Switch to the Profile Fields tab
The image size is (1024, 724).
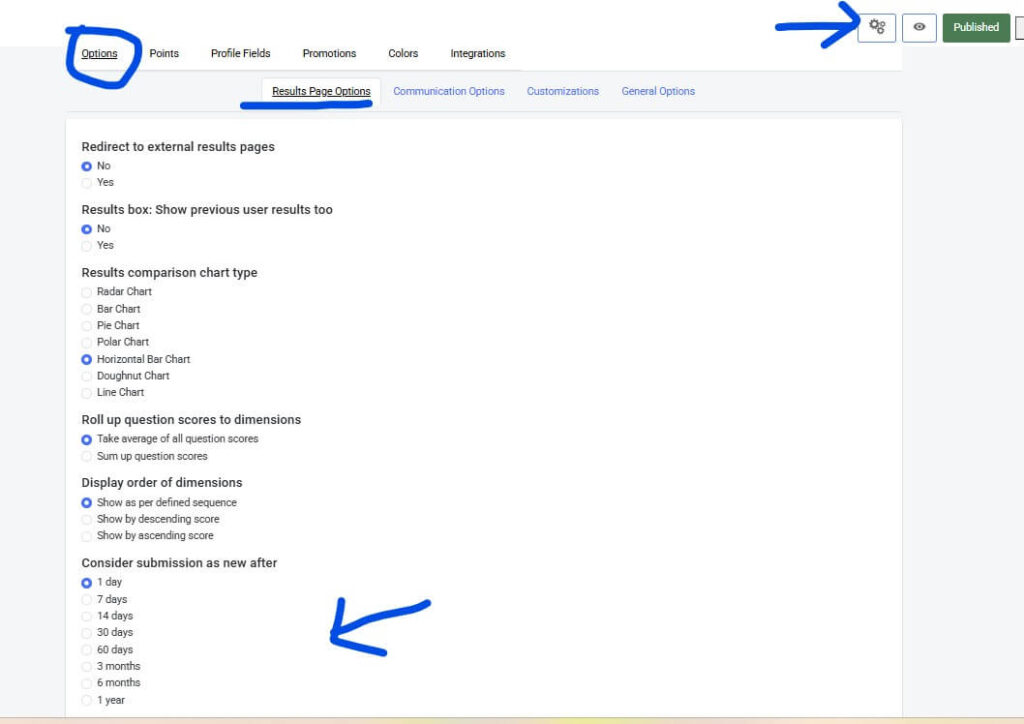click(240, 53)
